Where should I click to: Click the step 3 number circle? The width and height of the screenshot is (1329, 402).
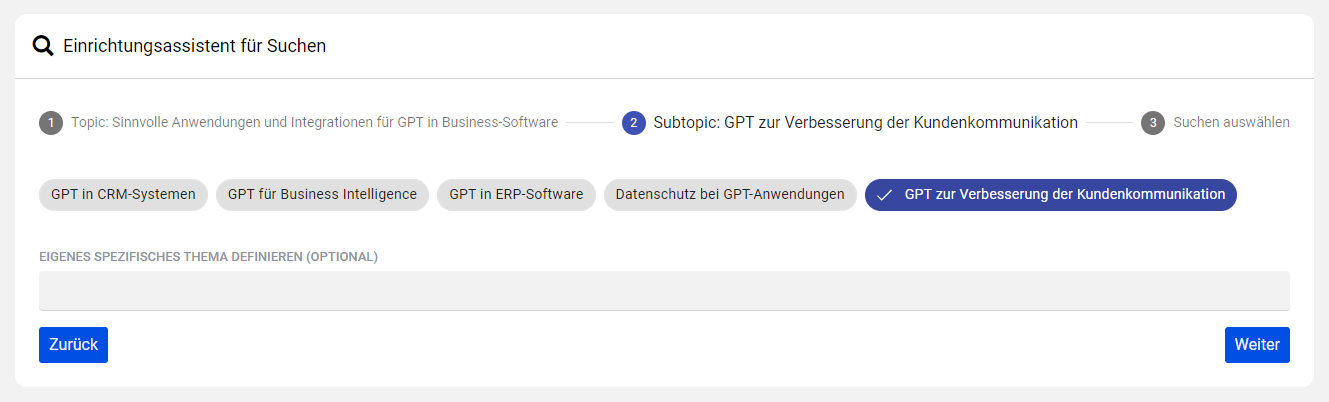1153,123
